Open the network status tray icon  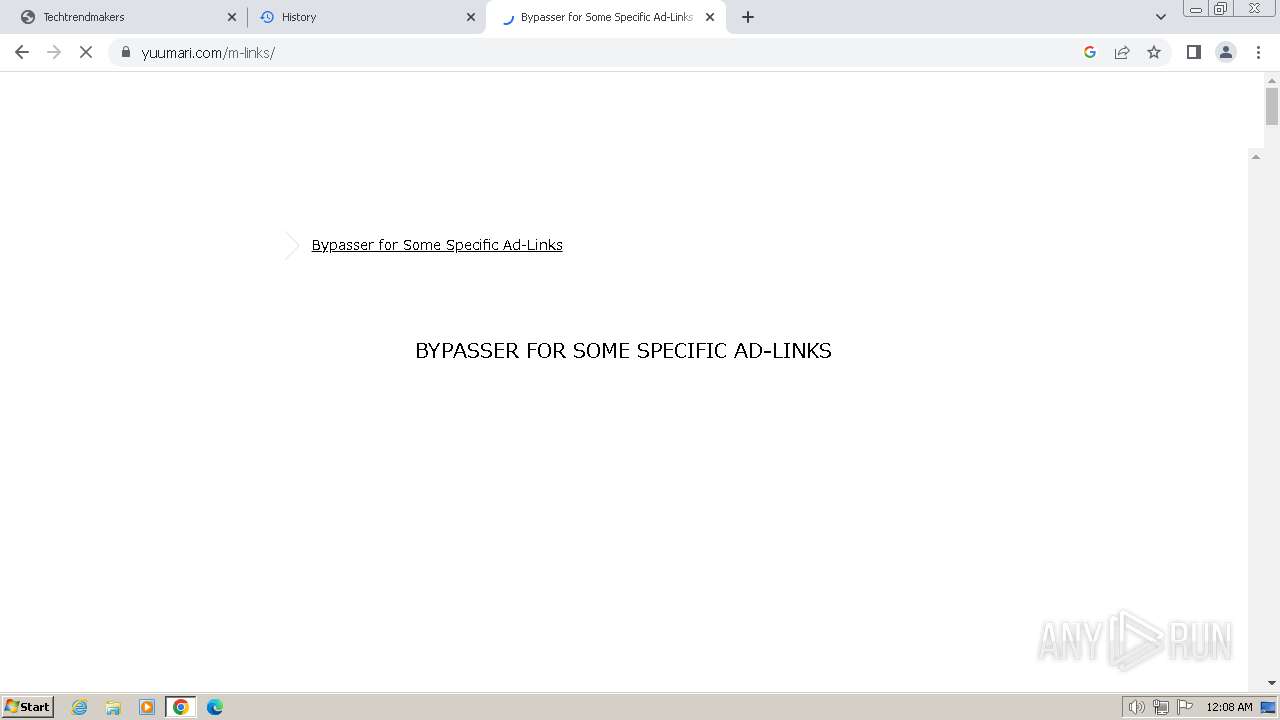pyautogui.click(x=1161, y=707)
